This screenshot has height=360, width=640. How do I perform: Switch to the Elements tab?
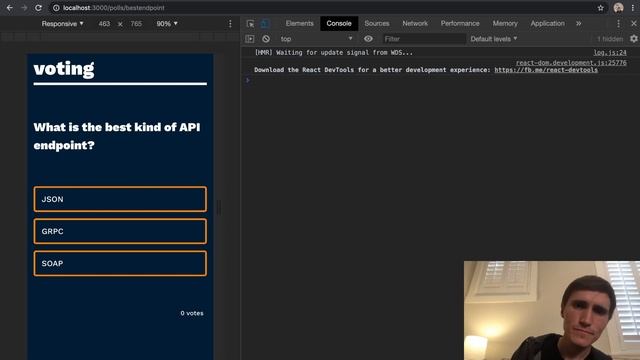tap(300, 23)
